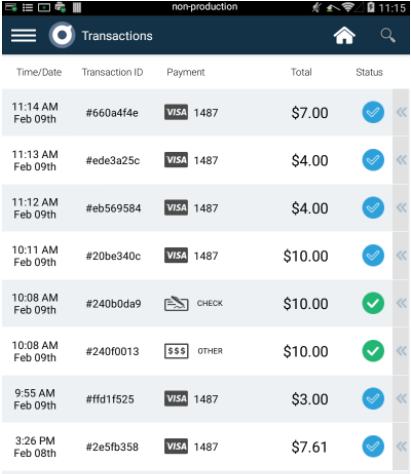Image resolution: width=411 pixels, height=474 pixels.
Task: Tap green status checkmark on CHECK transaction
Action: (373, 303)
